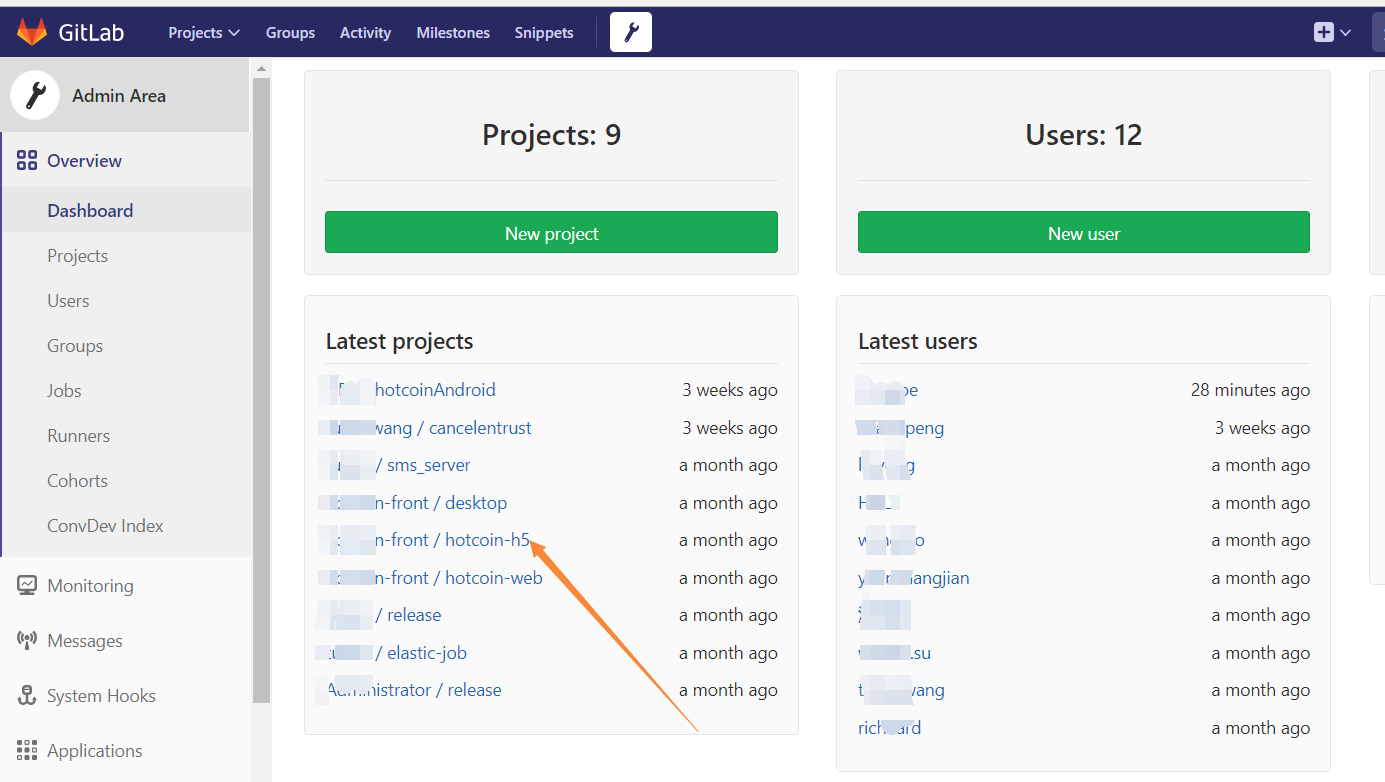1385x782 pixels.
Task: Click the Messages broadcast icon
Action: (27, 641)
